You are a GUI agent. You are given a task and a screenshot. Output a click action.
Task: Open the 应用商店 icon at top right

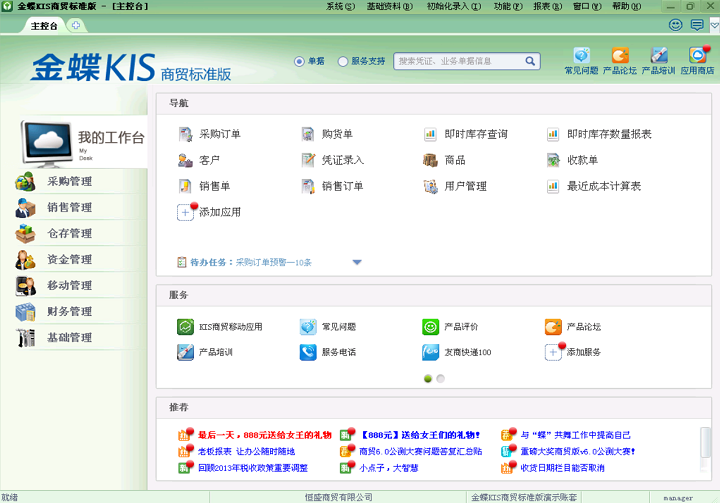coord(697,56)
